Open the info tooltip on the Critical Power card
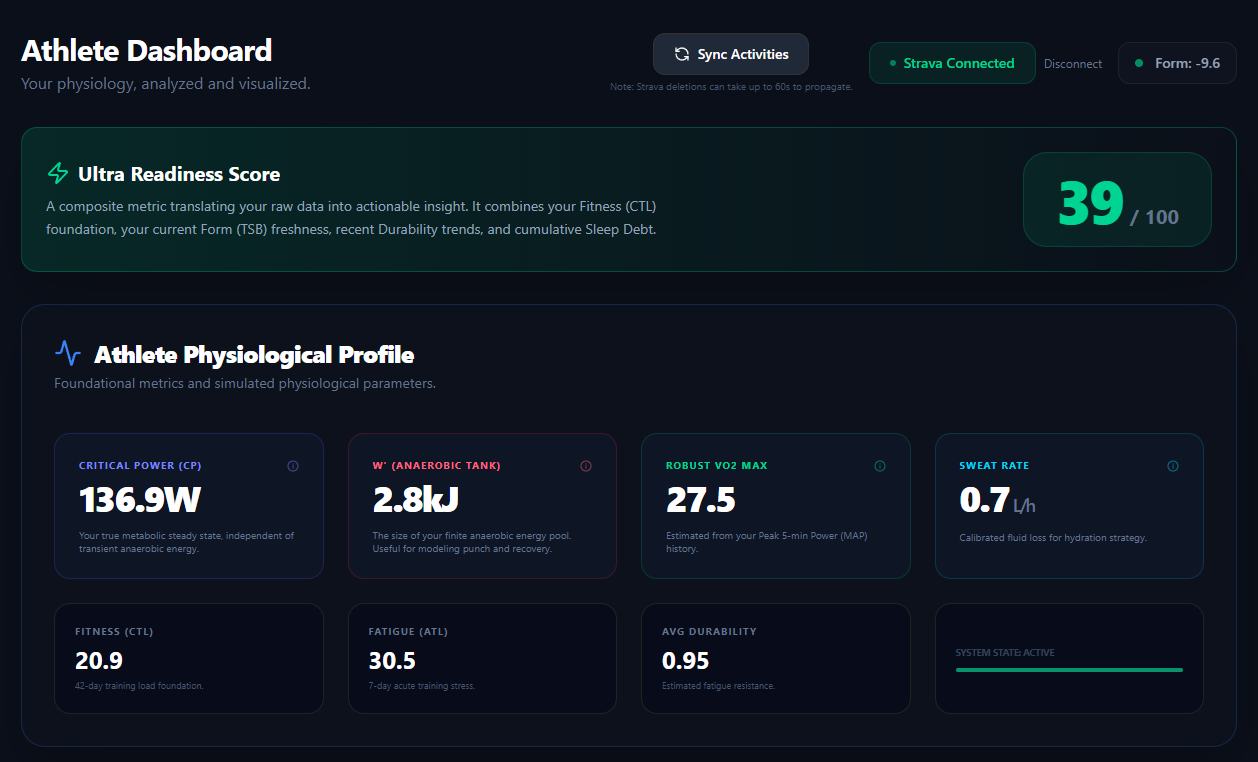The image size is (1258, 762). (293, 465)
